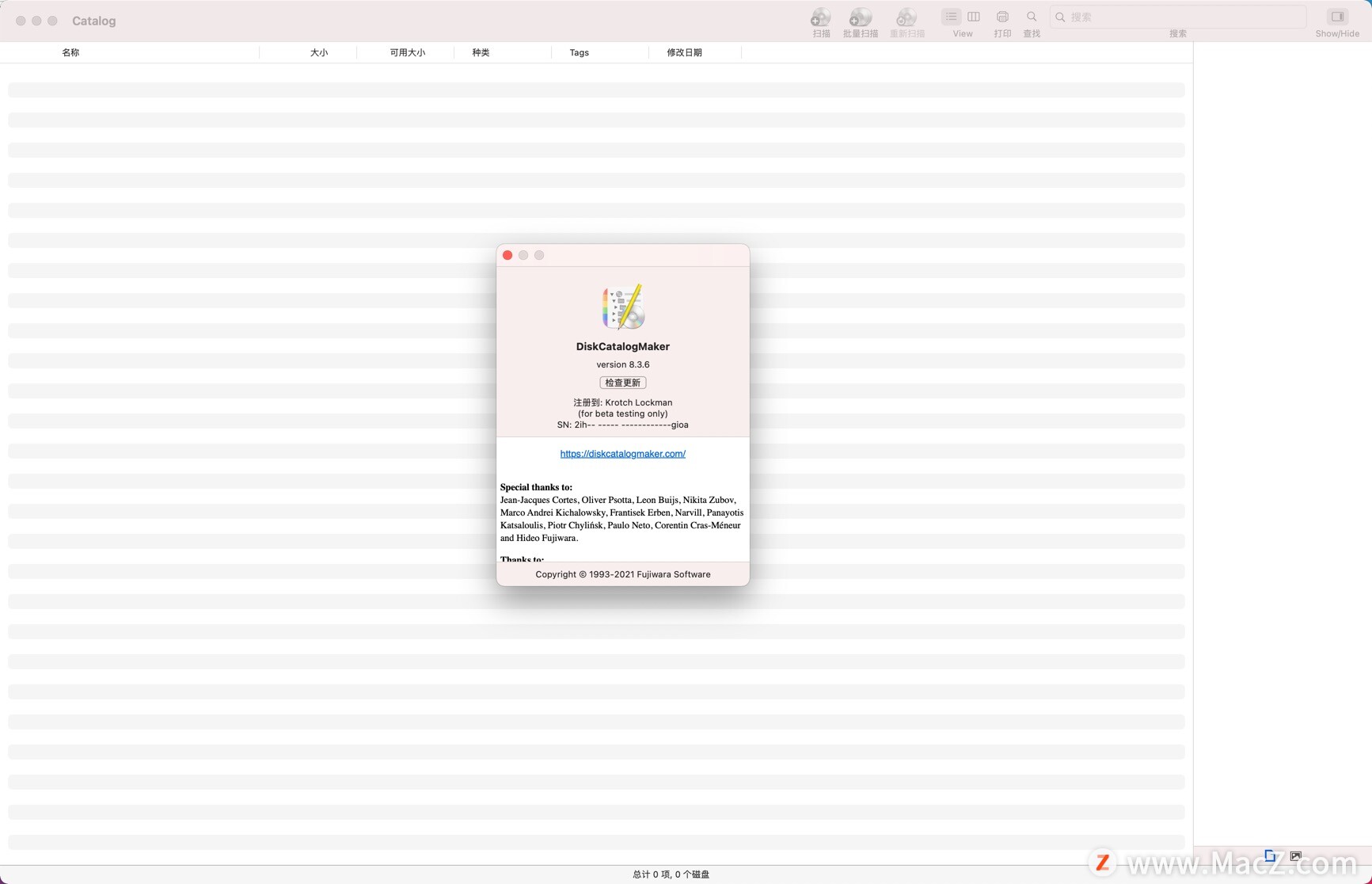Open the diskcatalogmaker.com link
The width and height of the screenshot is (1372, 884).
coord(623,454)
